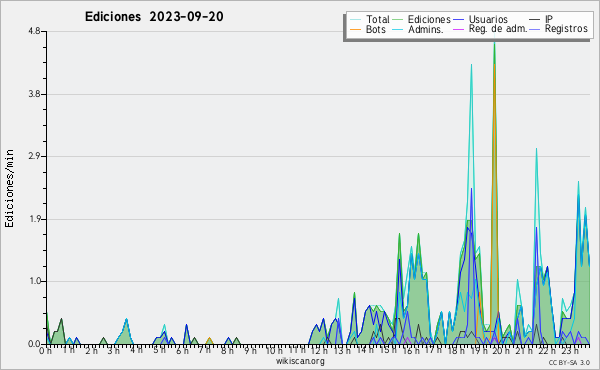Image resolution: width=600 pixels, height=370 pixels.
Task: Click the green line swatch next to Ediciones
Action: pyautogui.click(x=398, y=19)
